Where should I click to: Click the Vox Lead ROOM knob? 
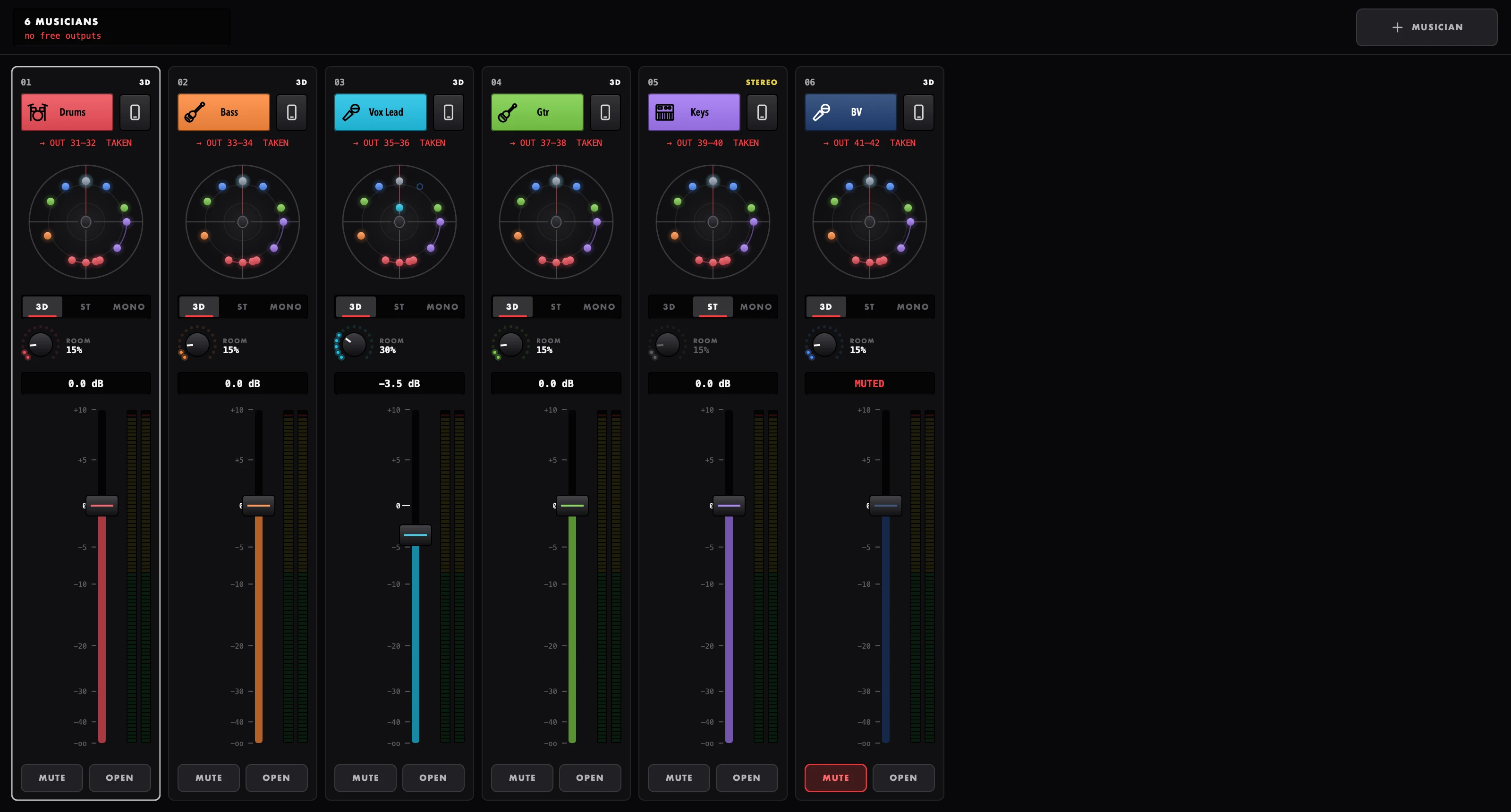(354, 345)
